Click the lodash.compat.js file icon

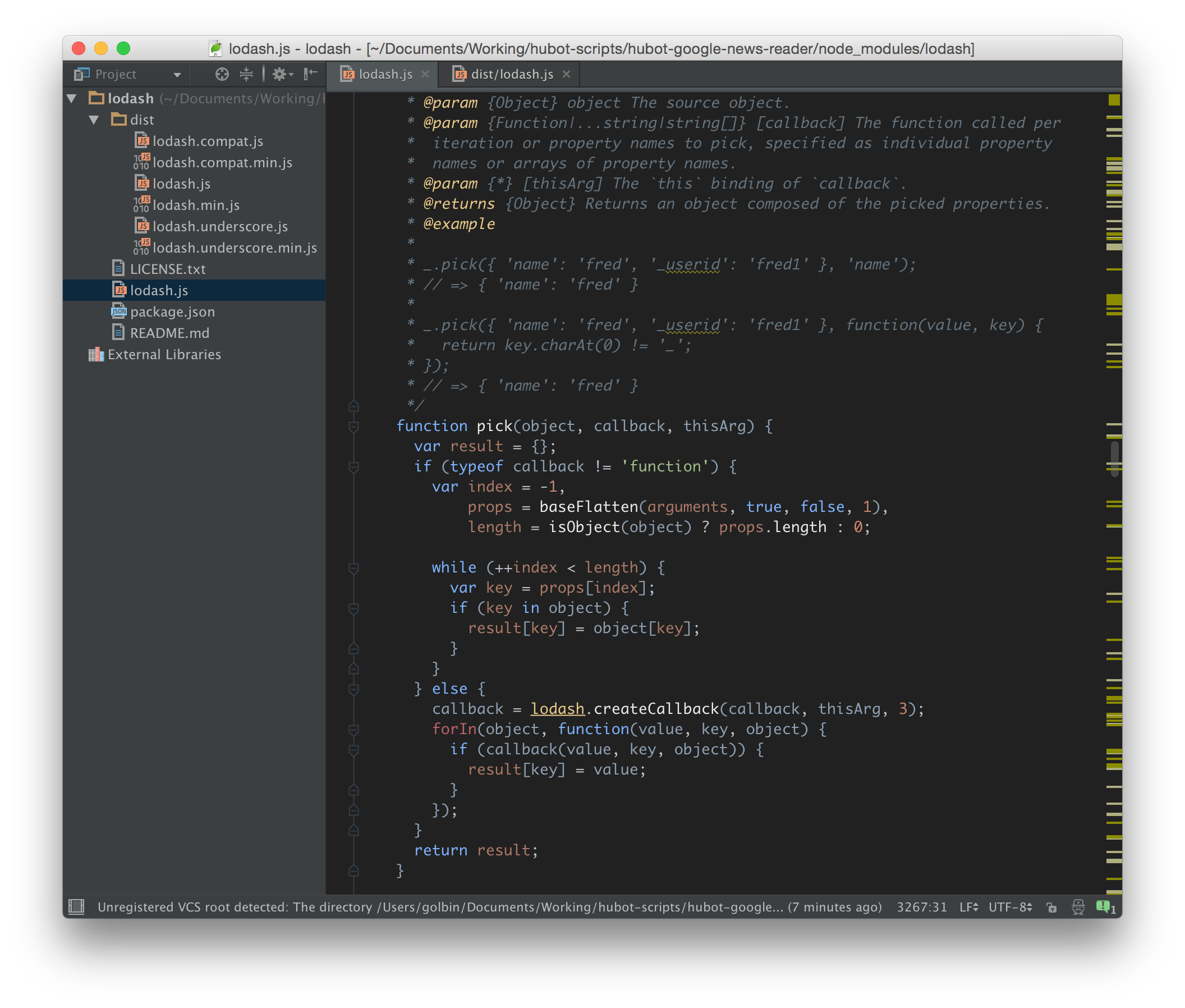tap(143, 140)
